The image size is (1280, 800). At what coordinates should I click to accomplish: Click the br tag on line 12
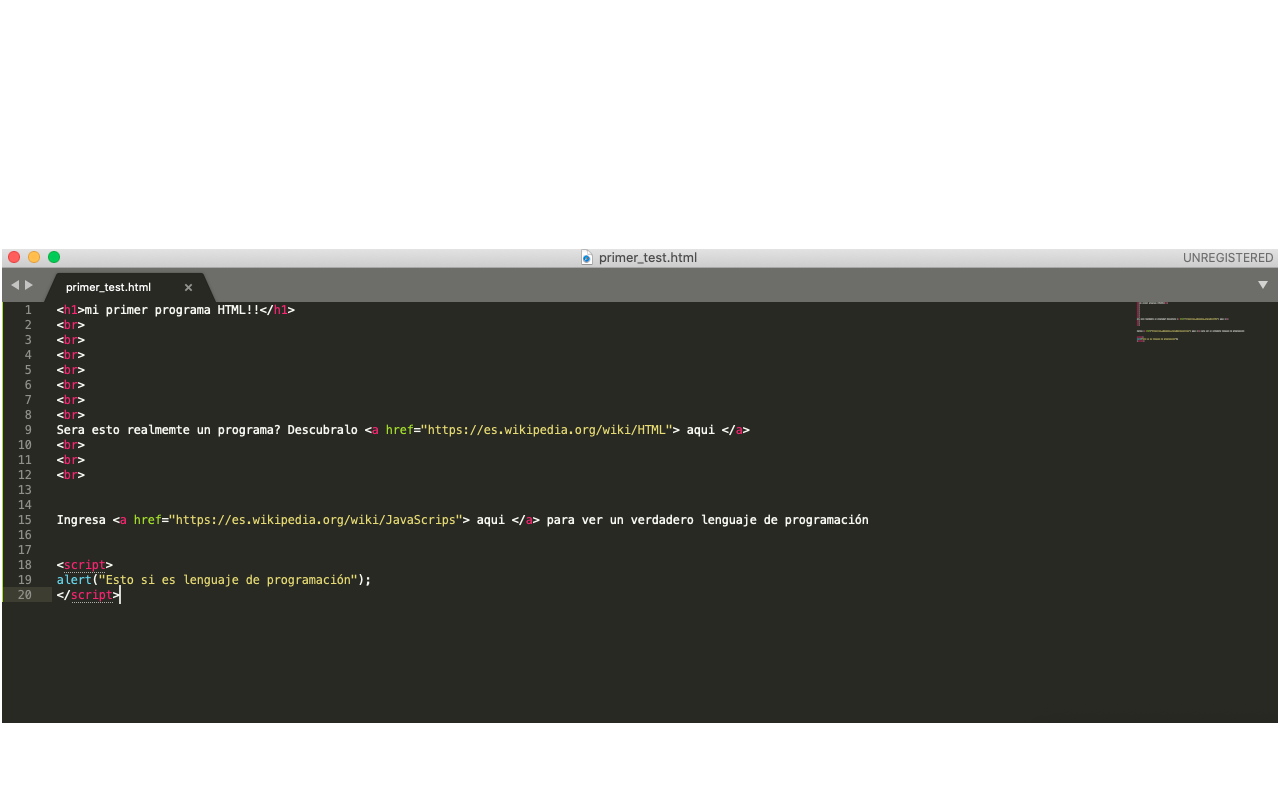point(71,475)
